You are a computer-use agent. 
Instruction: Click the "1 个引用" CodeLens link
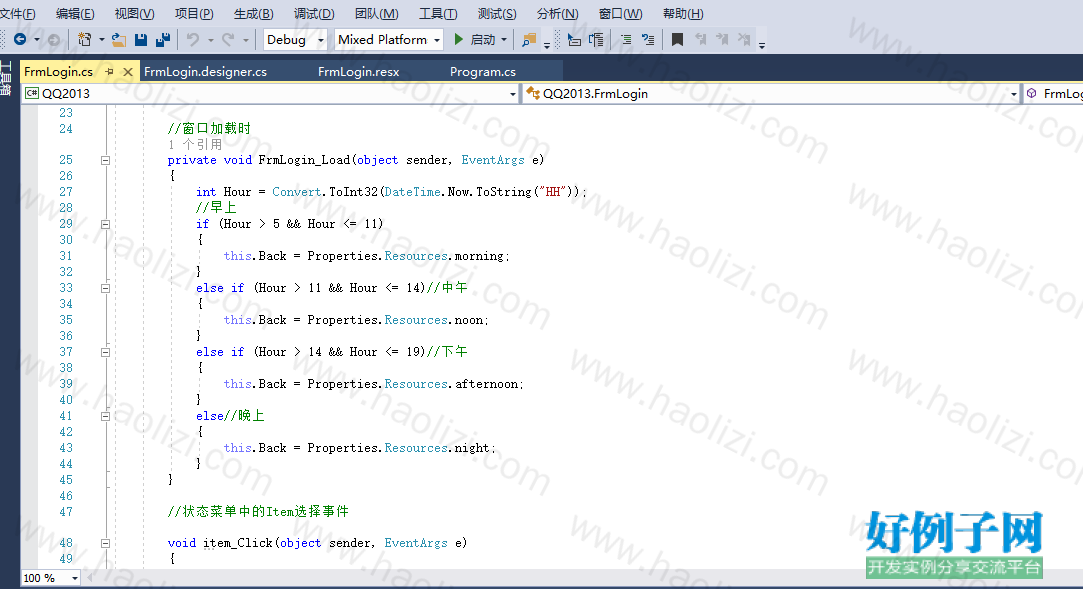pos(195,144)
